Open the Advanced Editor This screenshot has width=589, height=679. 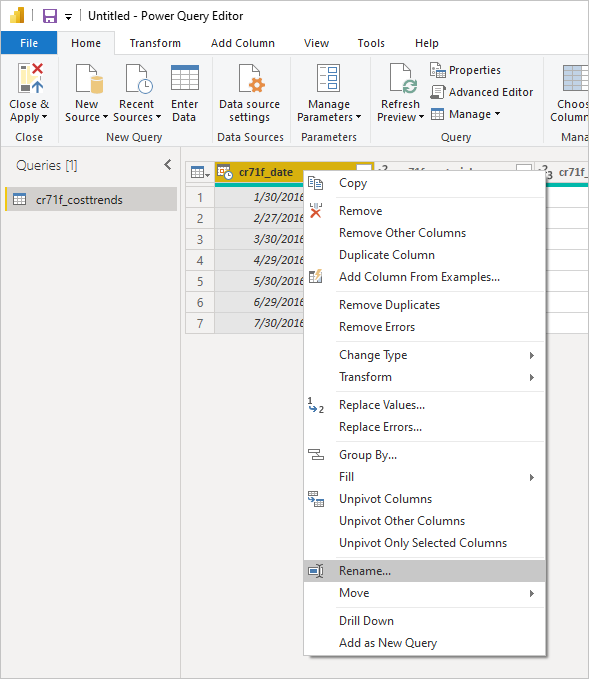pos(481,92)
